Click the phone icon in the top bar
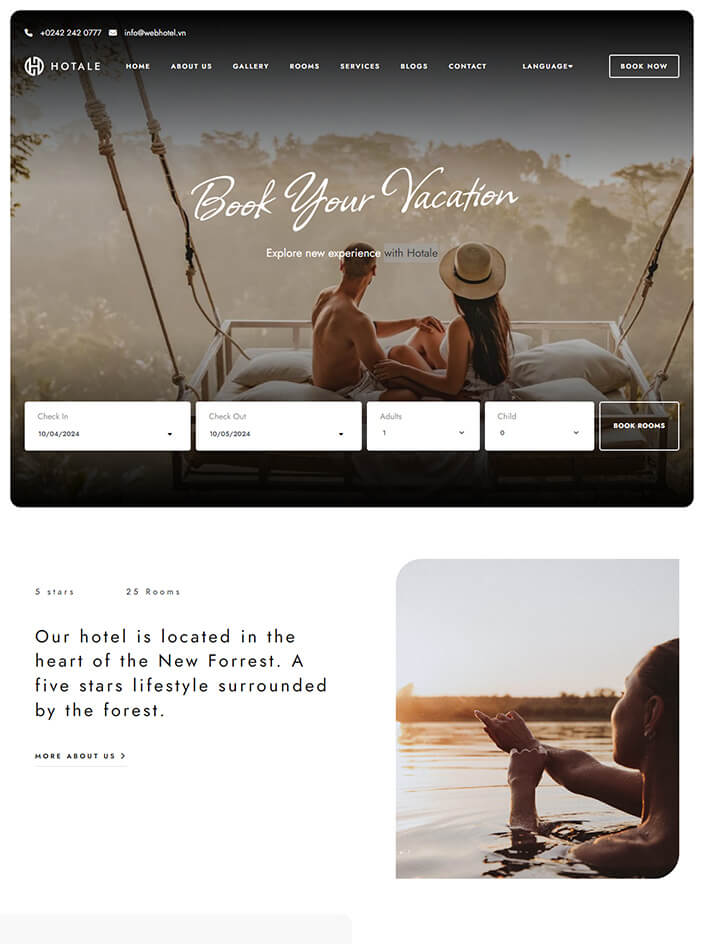The image size is (704, 944). pos(28,33)
